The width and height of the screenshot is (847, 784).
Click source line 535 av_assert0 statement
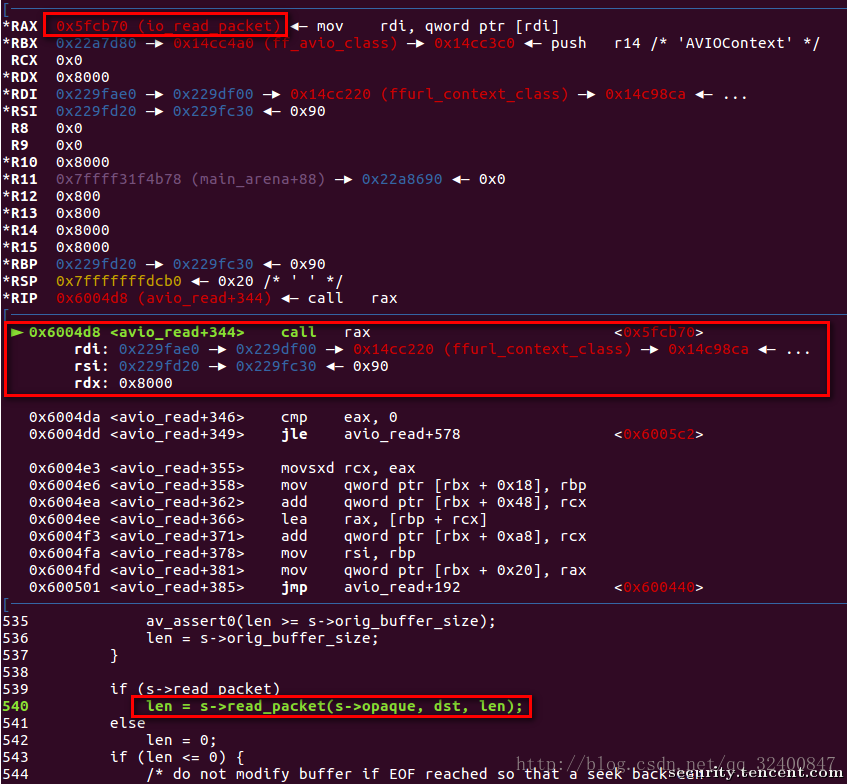click(x=321, y=621)
